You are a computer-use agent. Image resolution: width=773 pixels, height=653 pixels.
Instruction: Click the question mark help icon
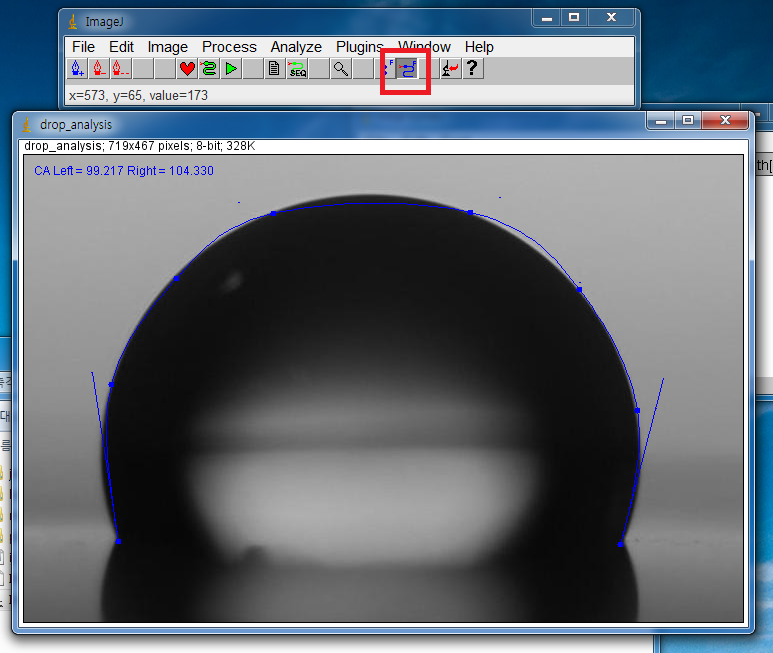coord(472,69)
